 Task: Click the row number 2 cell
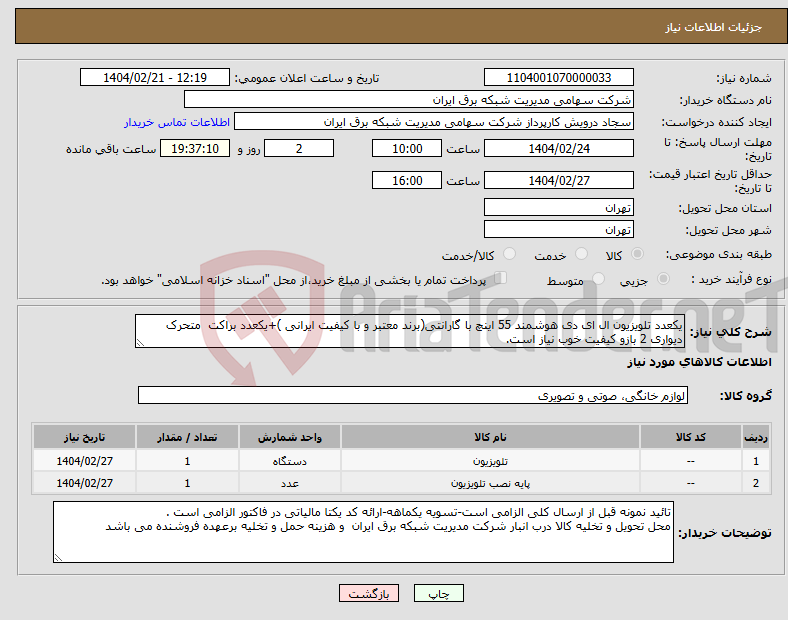click(x=756, y=483)
